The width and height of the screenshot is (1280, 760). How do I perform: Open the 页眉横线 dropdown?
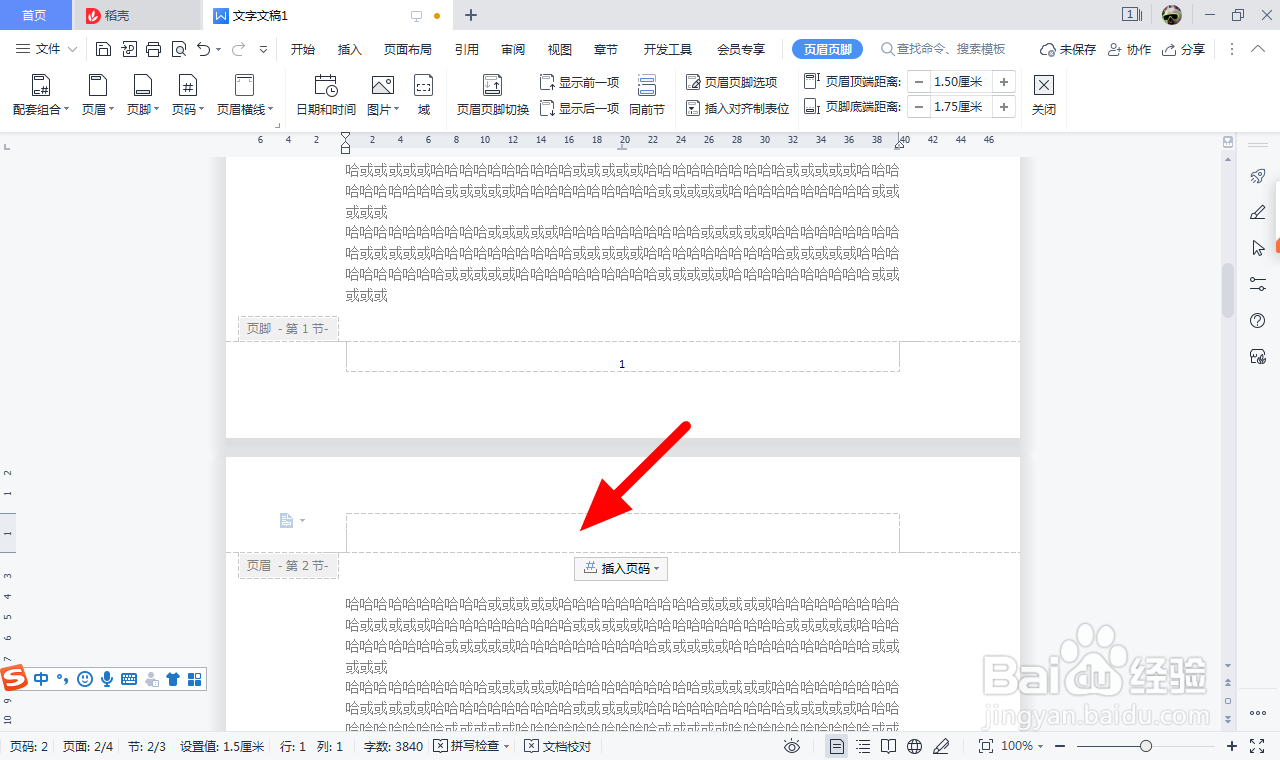(245, 96)
